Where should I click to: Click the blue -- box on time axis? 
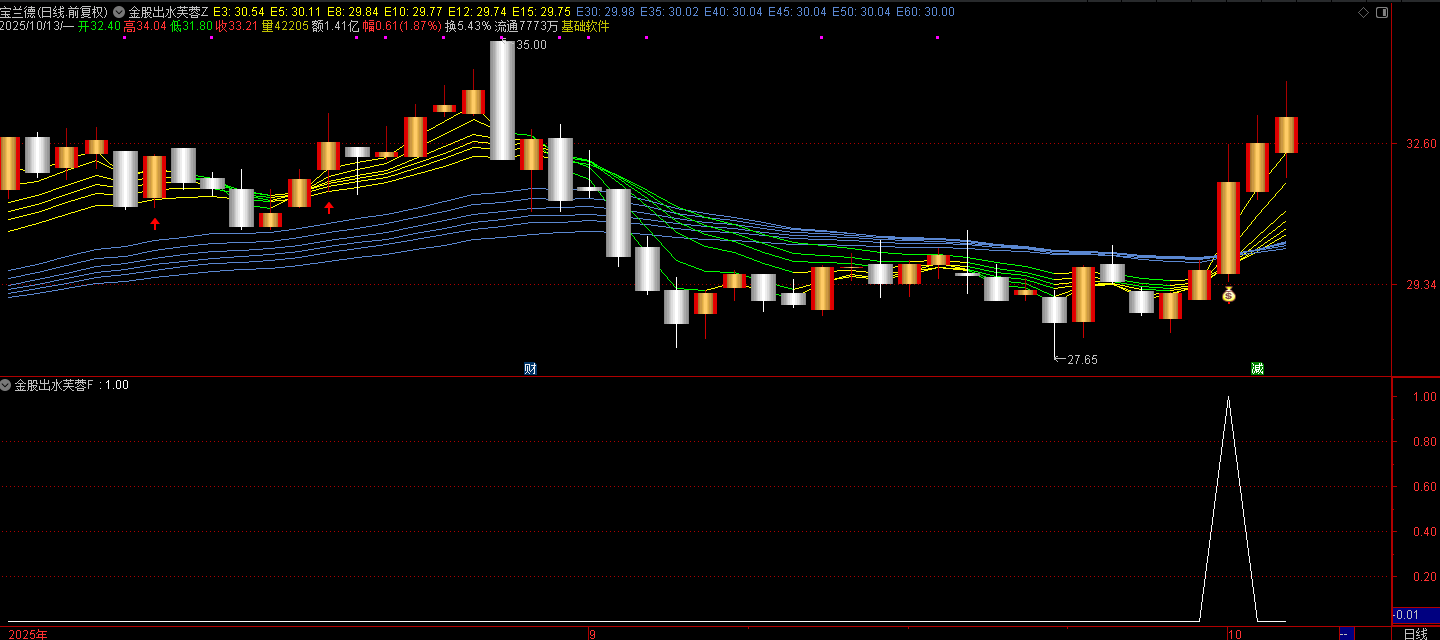(x=1346, y=634)
